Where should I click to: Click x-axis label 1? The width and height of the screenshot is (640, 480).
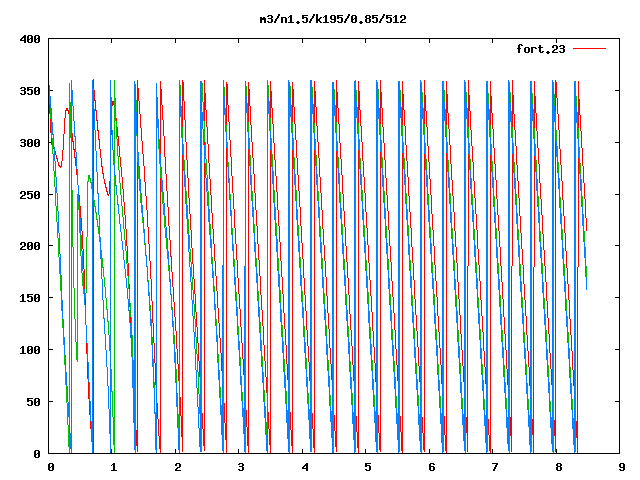pos(114,467)
